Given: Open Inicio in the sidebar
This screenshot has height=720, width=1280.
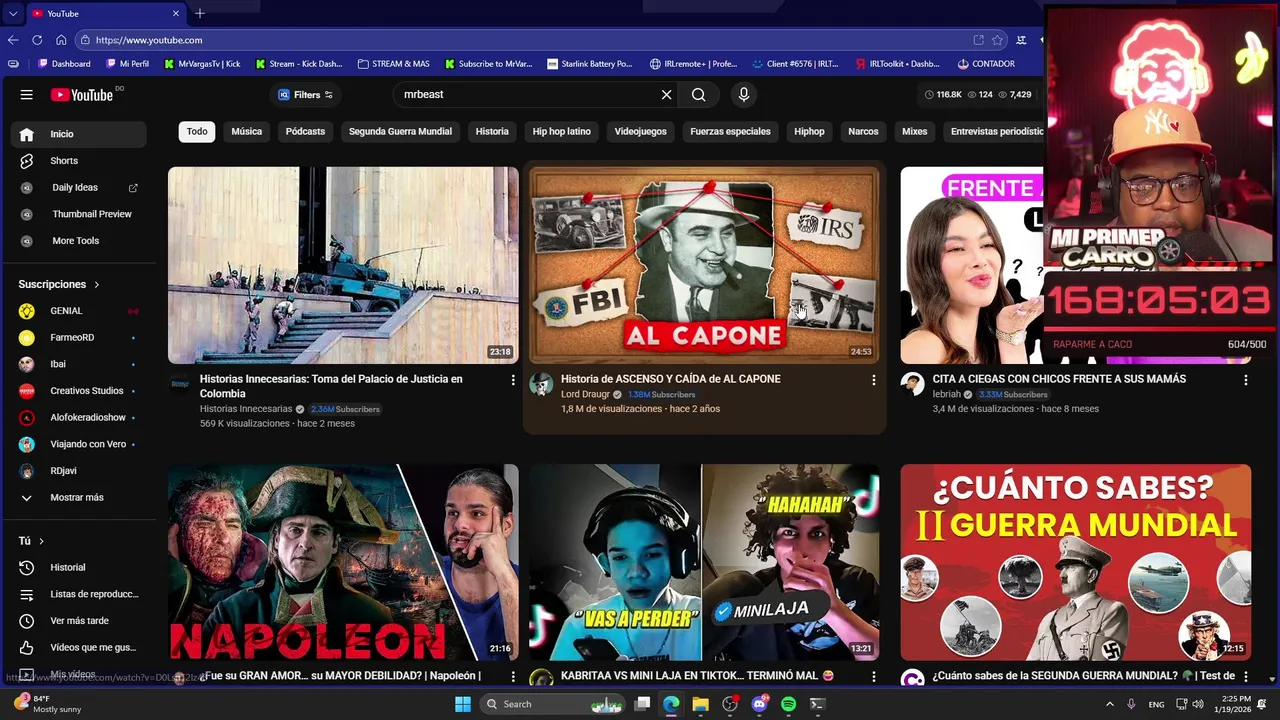Looking at the screenshot, I should point(78,134).
